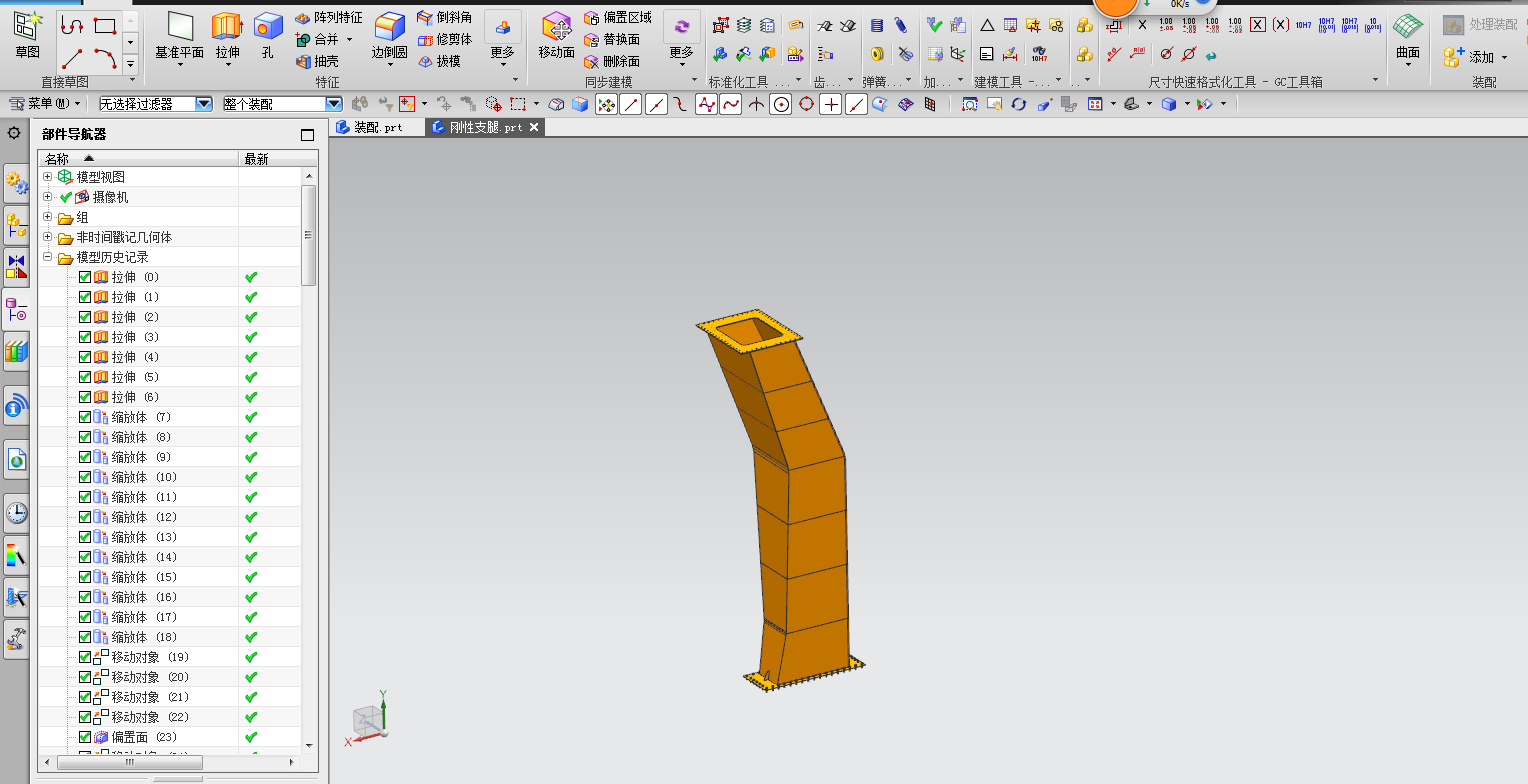Image resolution: width=1528 pixels, height=784 pixels.
Task: Open the 无选择过滤器 dropdown
Action: click(204, 104)
